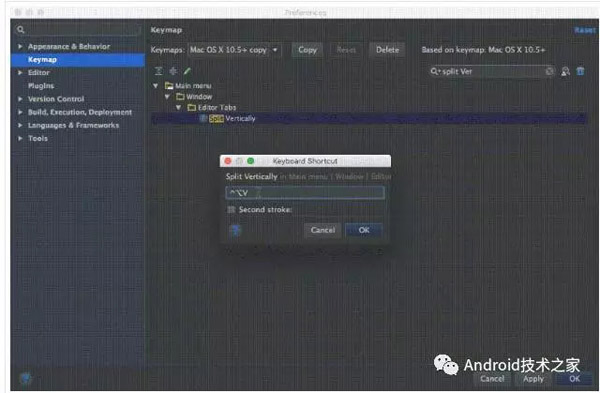Click the Collapse All icon in Keymap toolbar

point(173,71)
